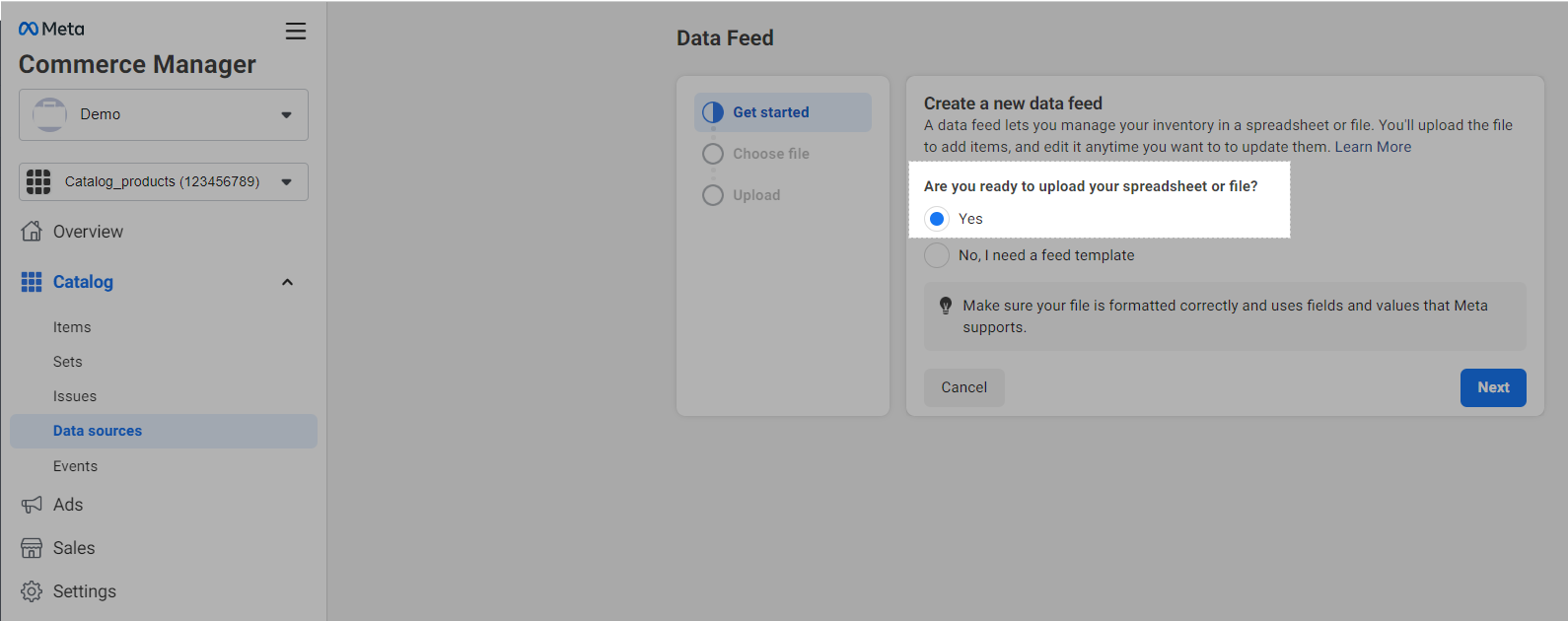Click the blue Catalog grid icon
Image resolution: width=1568 pixels, height=621 pixels.
click(x=32, y=282)
